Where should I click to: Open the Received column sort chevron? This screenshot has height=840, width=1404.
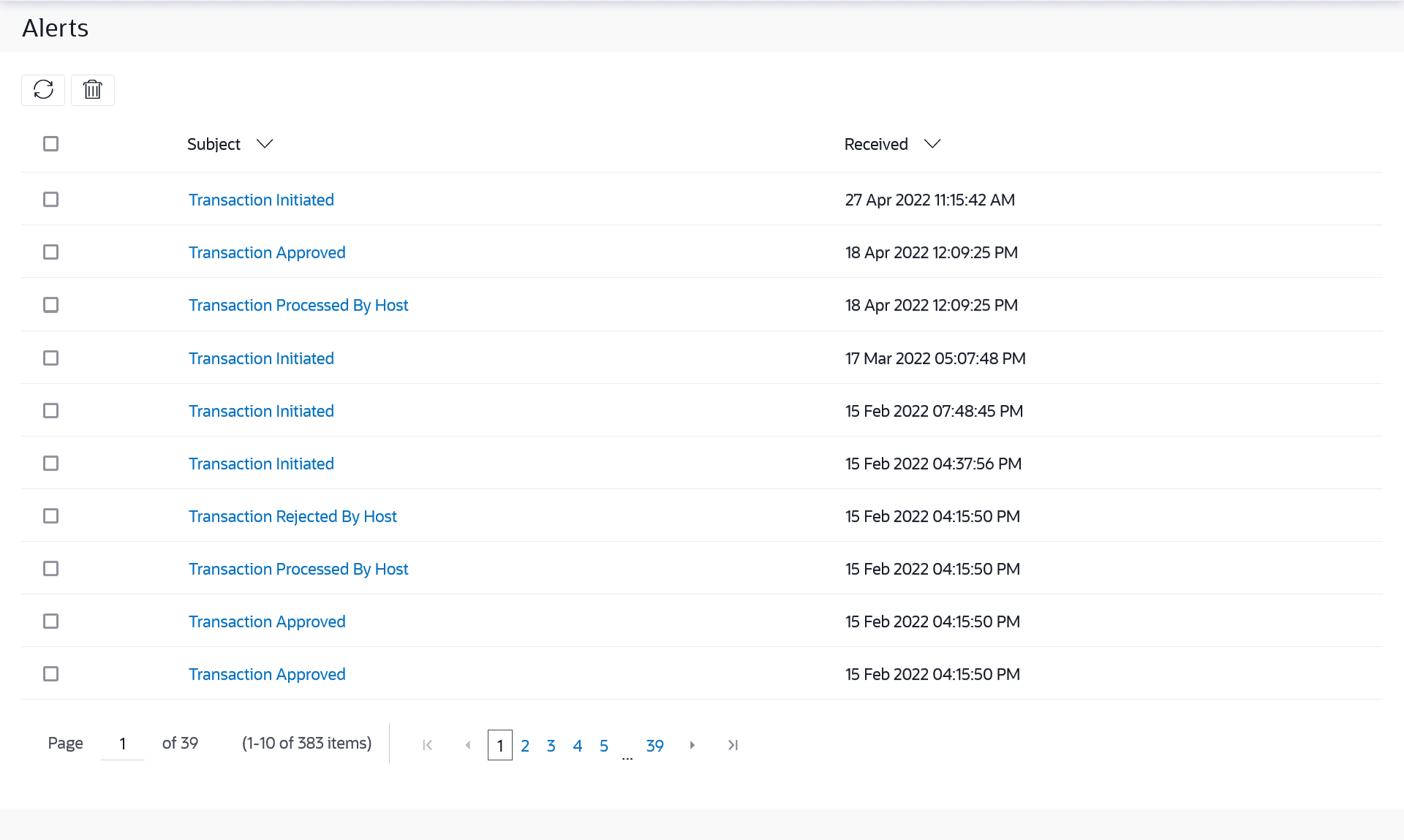932,144
